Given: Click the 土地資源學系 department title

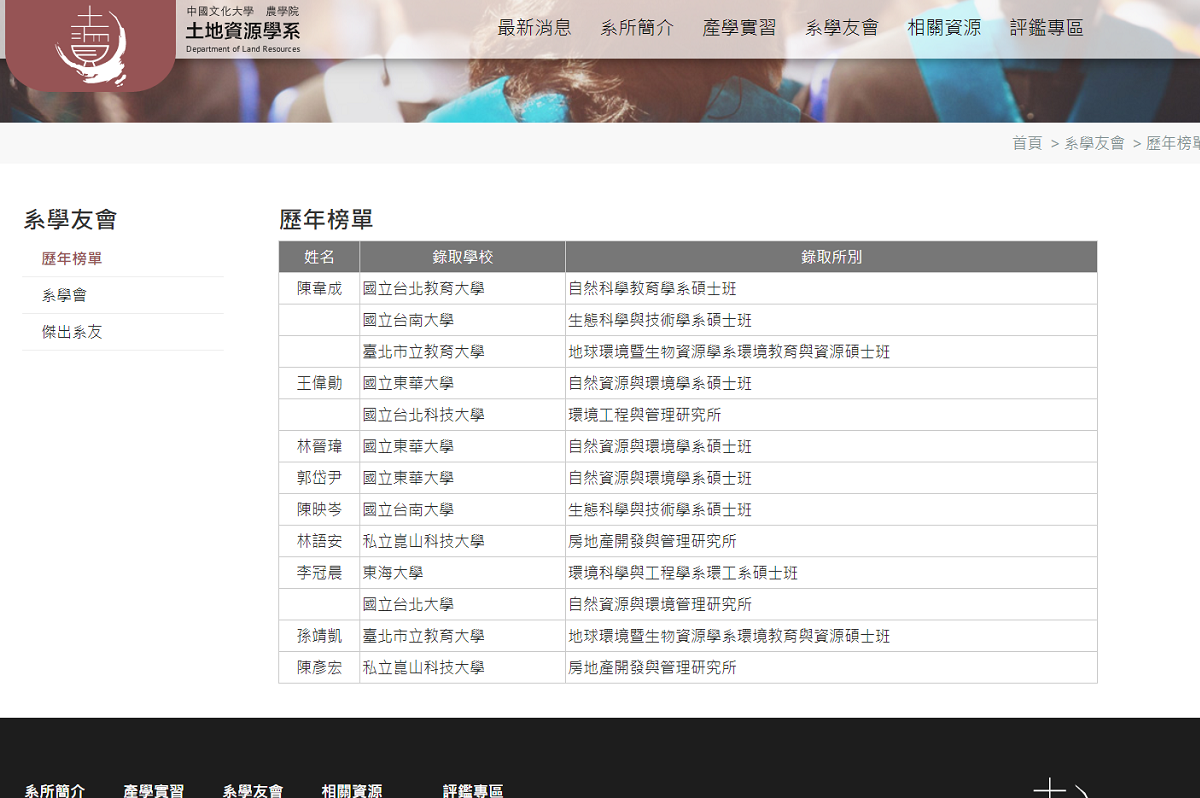Looking at the screenshot, I should pos(242,30).
